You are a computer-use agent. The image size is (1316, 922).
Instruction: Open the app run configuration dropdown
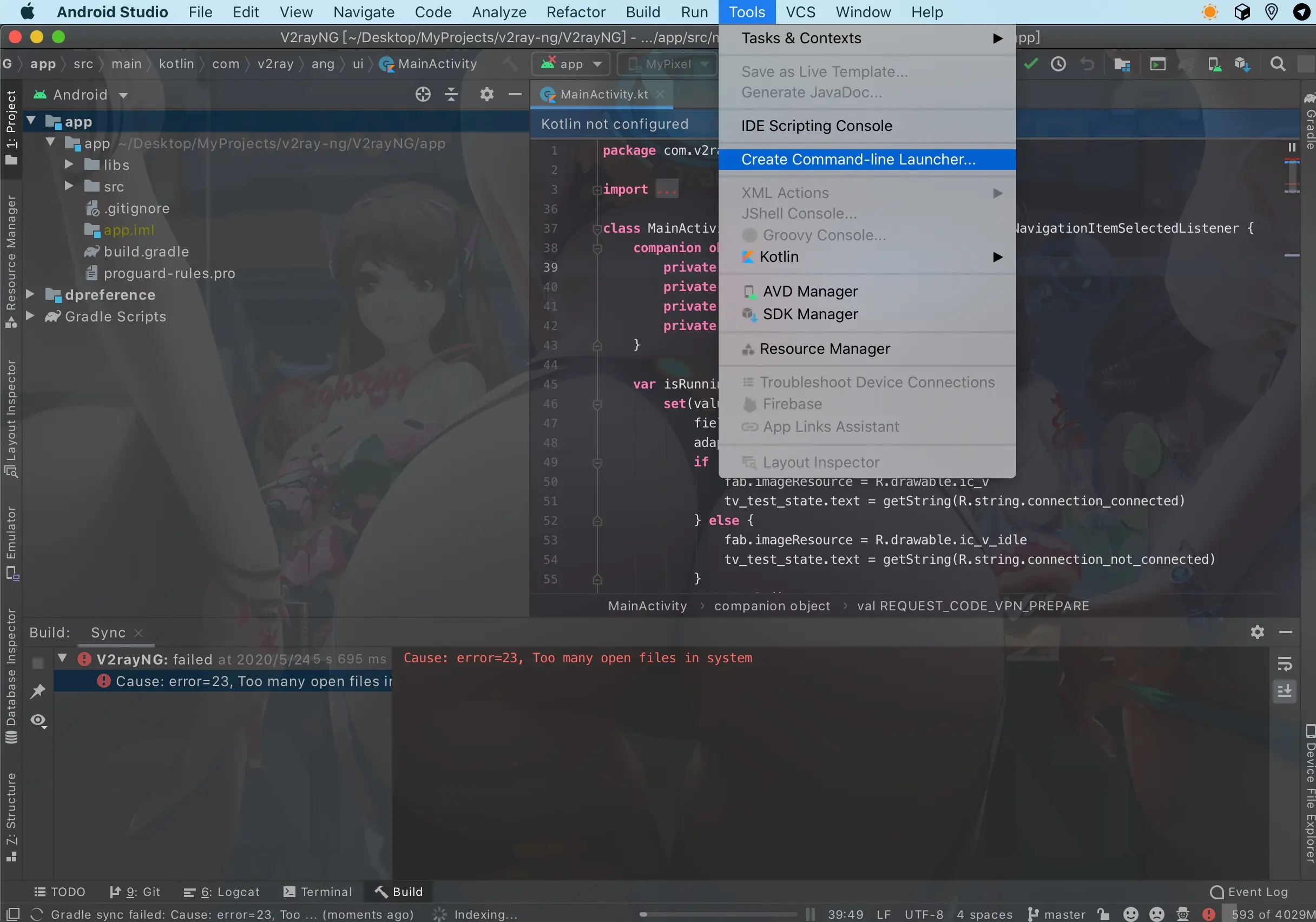click(571, 64)
